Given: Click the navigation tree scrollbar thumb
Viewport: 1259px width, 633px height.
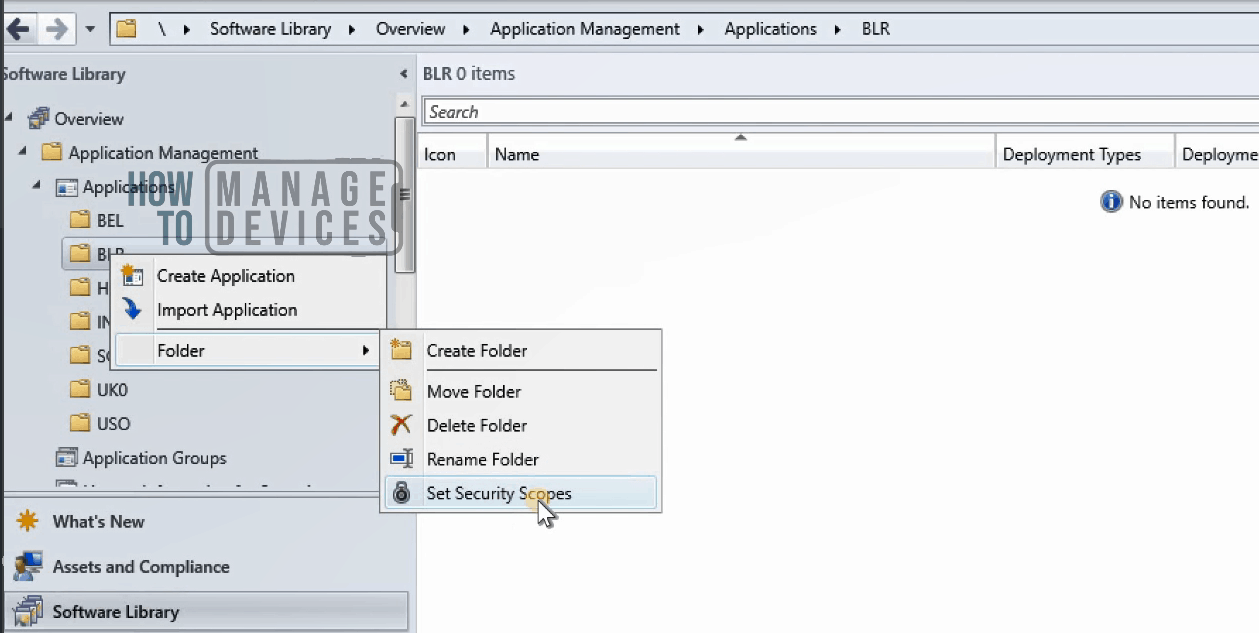Looking at the screenshot, I should click(404, 195).
